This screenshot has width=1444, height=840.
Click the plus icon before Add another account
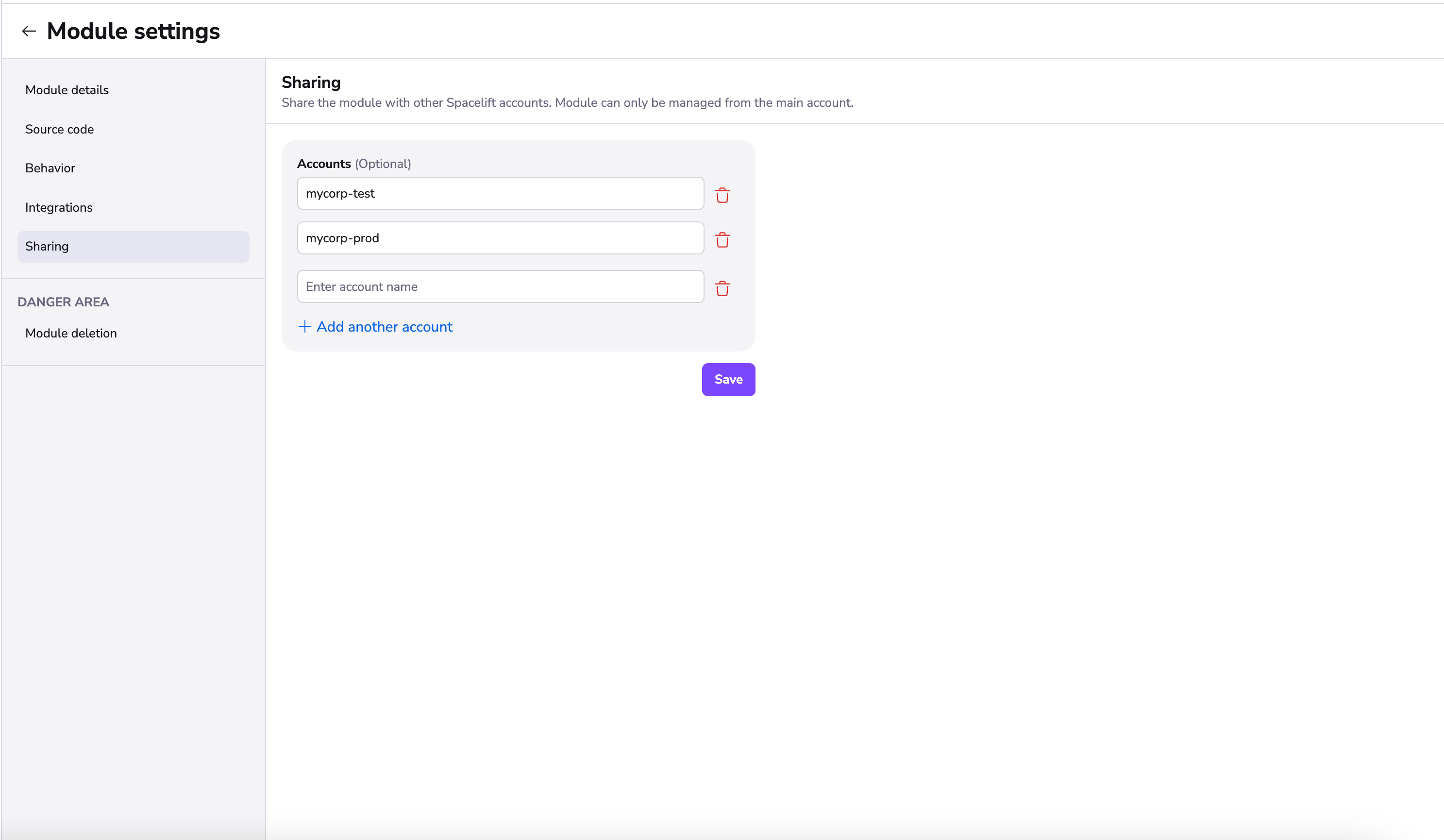[304, 327]
